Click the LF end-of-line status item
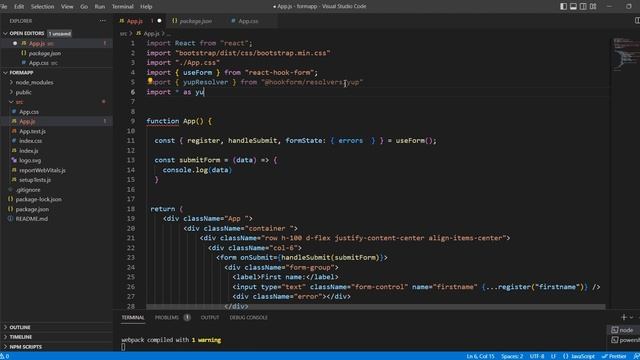The width and height of the screenshot is (640, 360). tap(553, 356)
